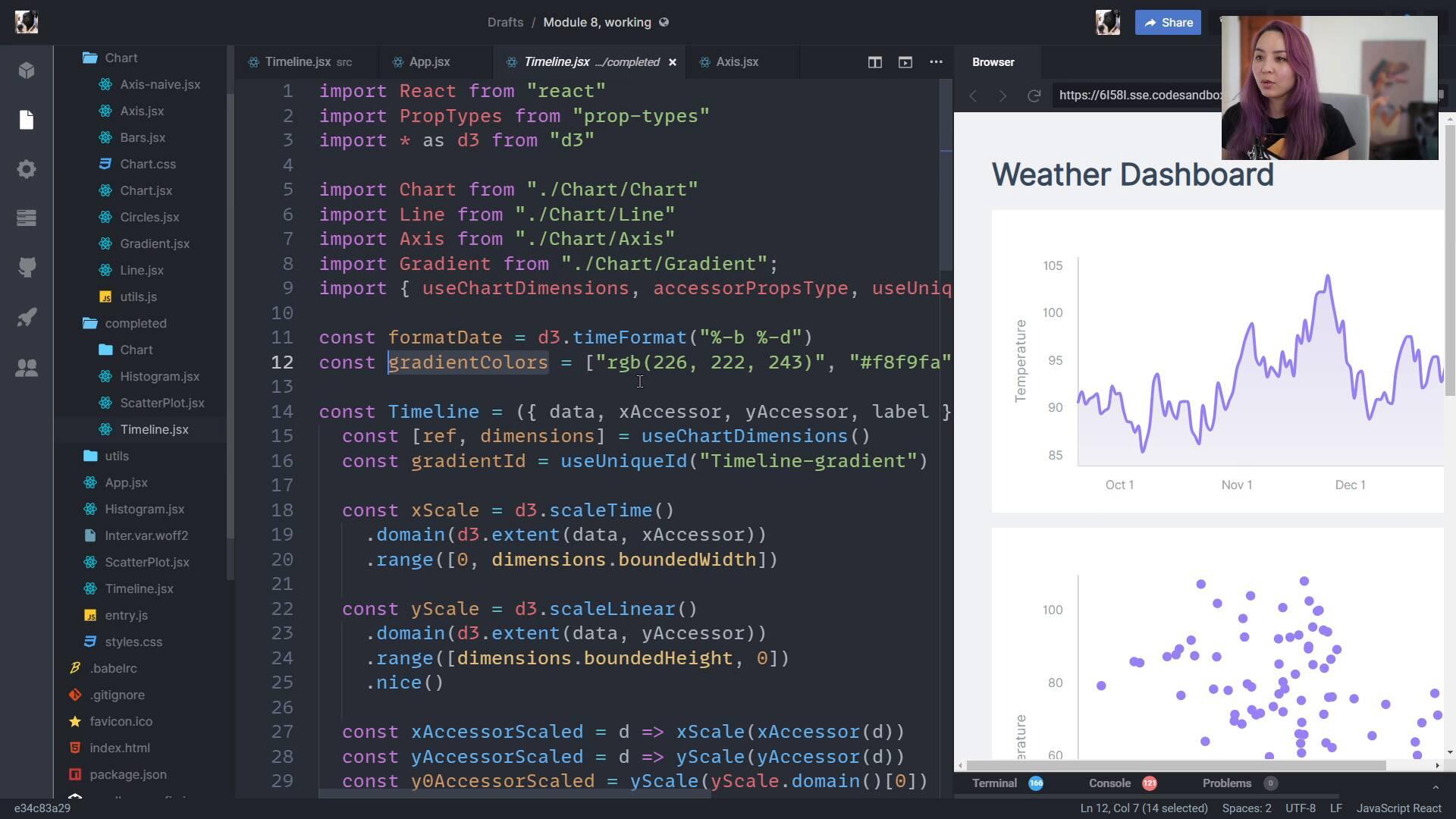Open the Console panel tab
This screenshot has height=819, width=1456.
[1109, 783]
